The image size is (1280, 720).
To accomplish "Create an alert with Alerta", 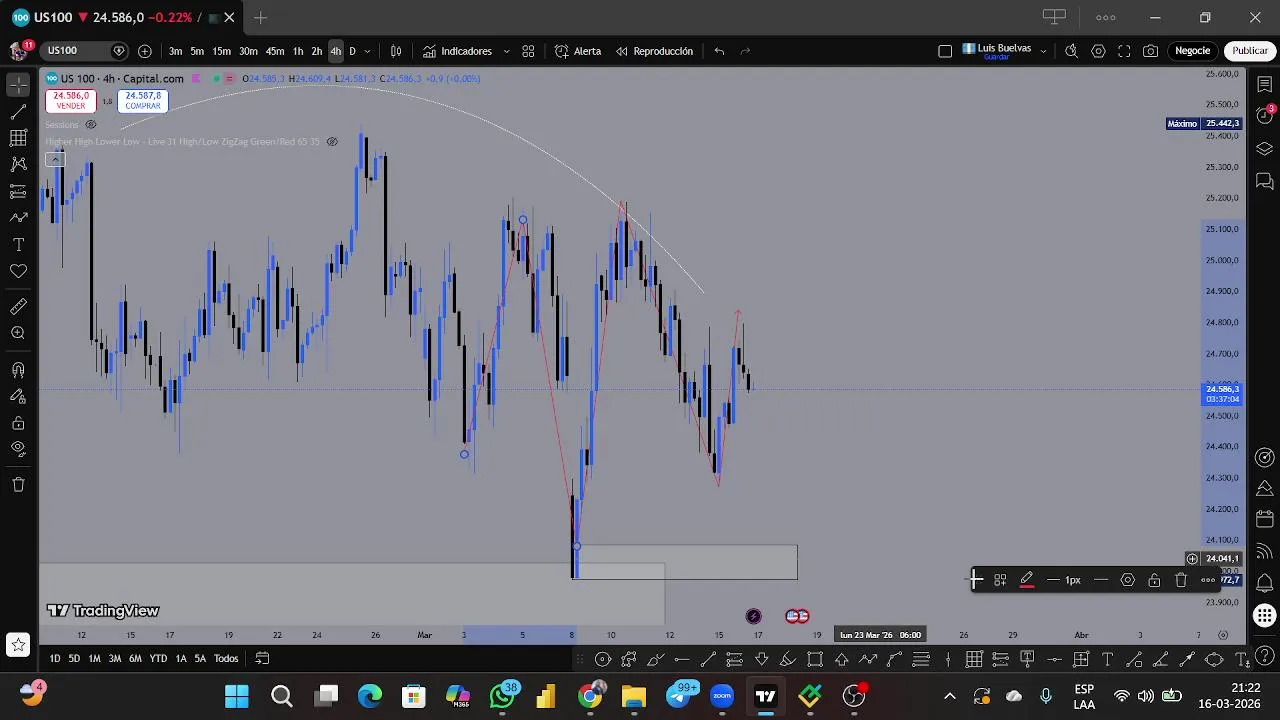I will (x=578, y=51).
